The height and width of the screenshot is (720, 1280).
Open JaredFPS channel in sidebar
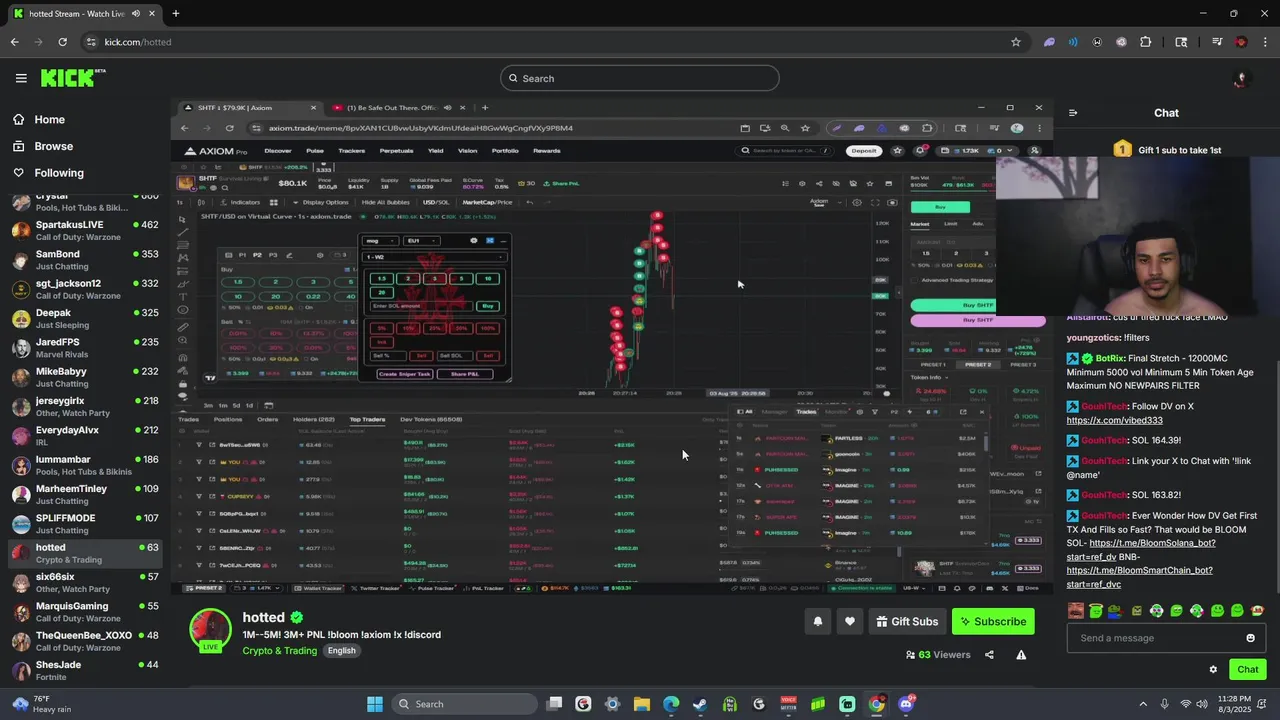click(x=85, y=348)
